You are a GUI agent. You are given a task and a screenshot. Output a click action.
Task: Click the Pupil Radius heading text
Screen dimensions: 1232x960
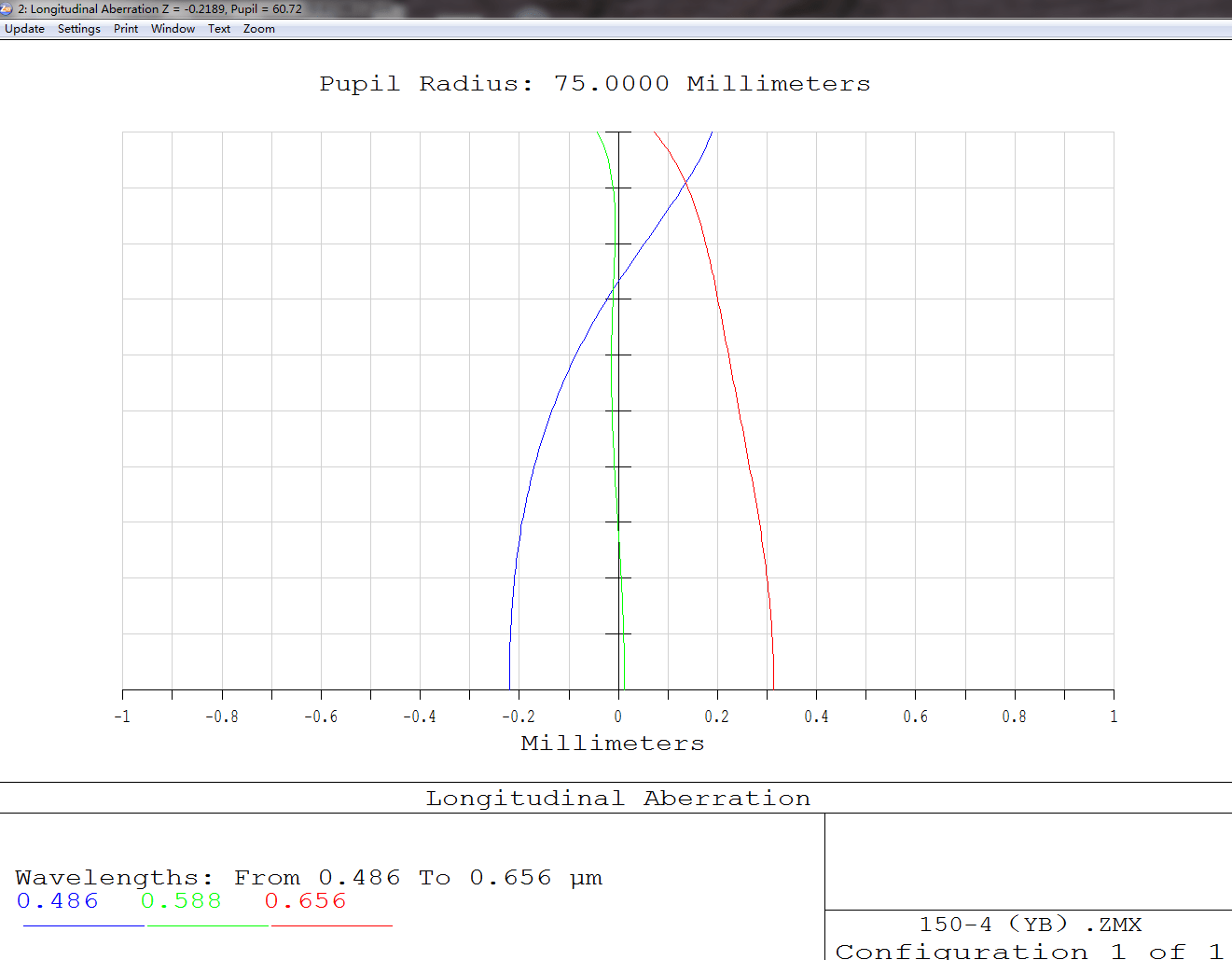[x=594, y=84]
